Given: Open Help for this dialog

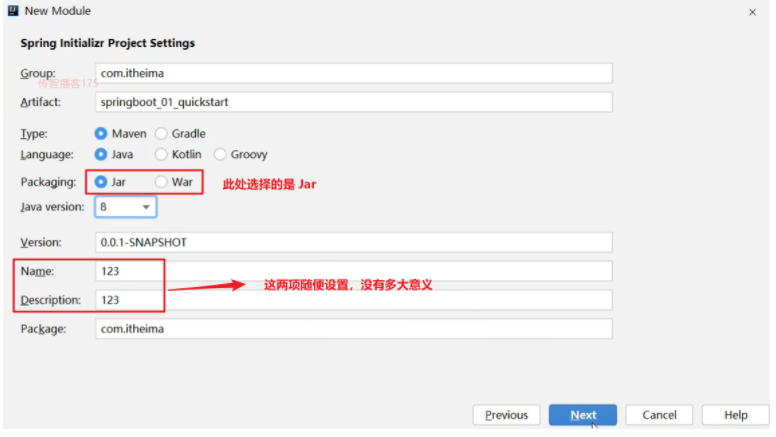Looking at the screenshot, I should click(736, 415).
